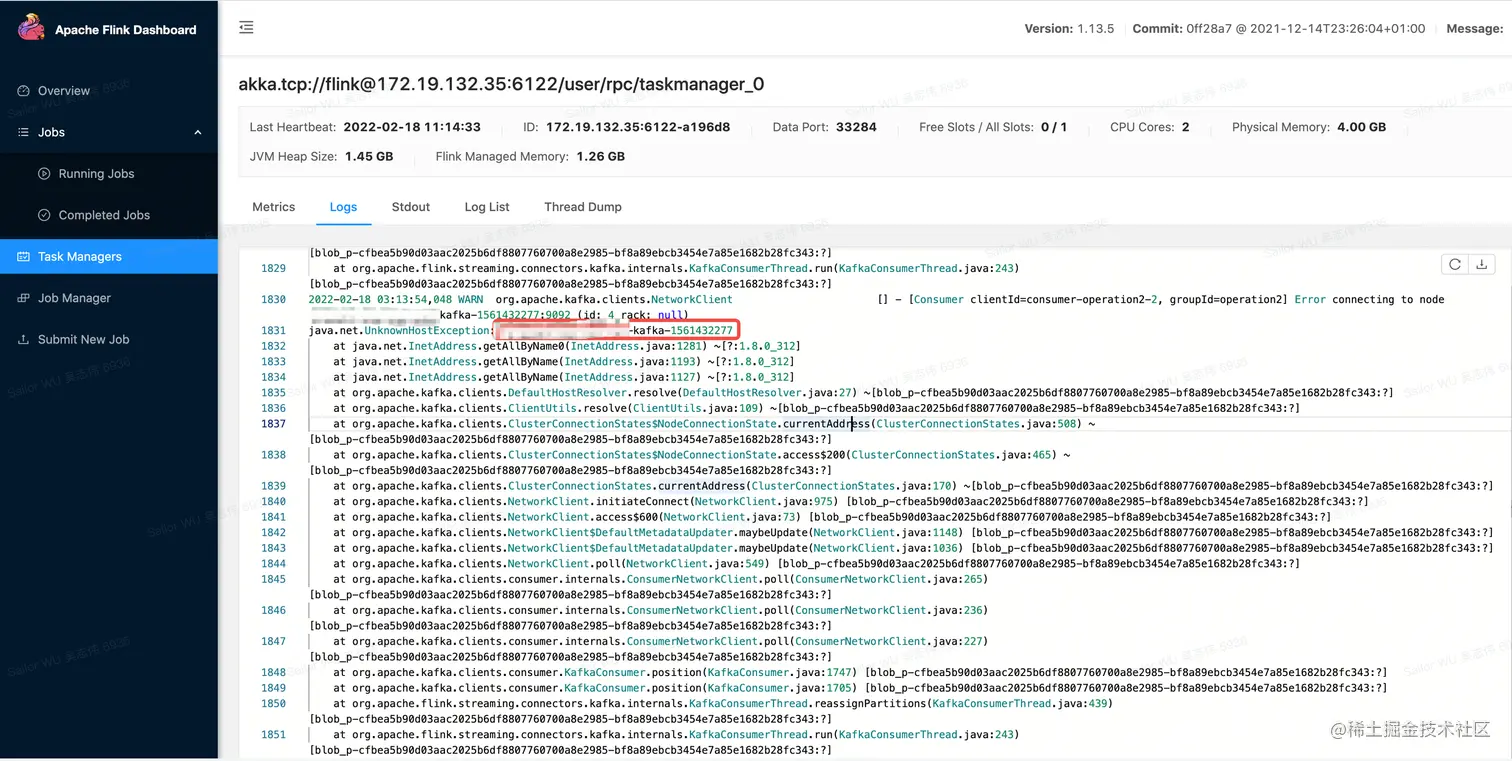Click the Flink Managed Memory value 1.26 GB
1512x761 pixels.
point(601,157)
